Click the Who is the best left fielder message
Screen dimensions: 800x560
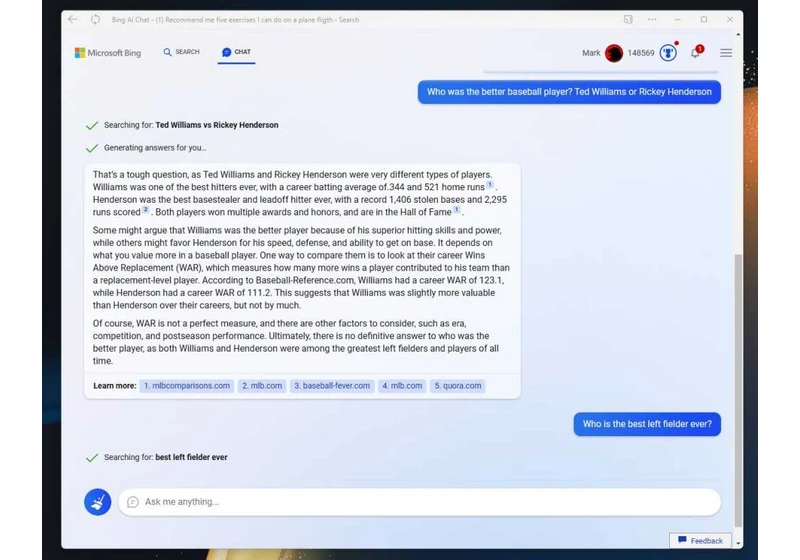647,424
